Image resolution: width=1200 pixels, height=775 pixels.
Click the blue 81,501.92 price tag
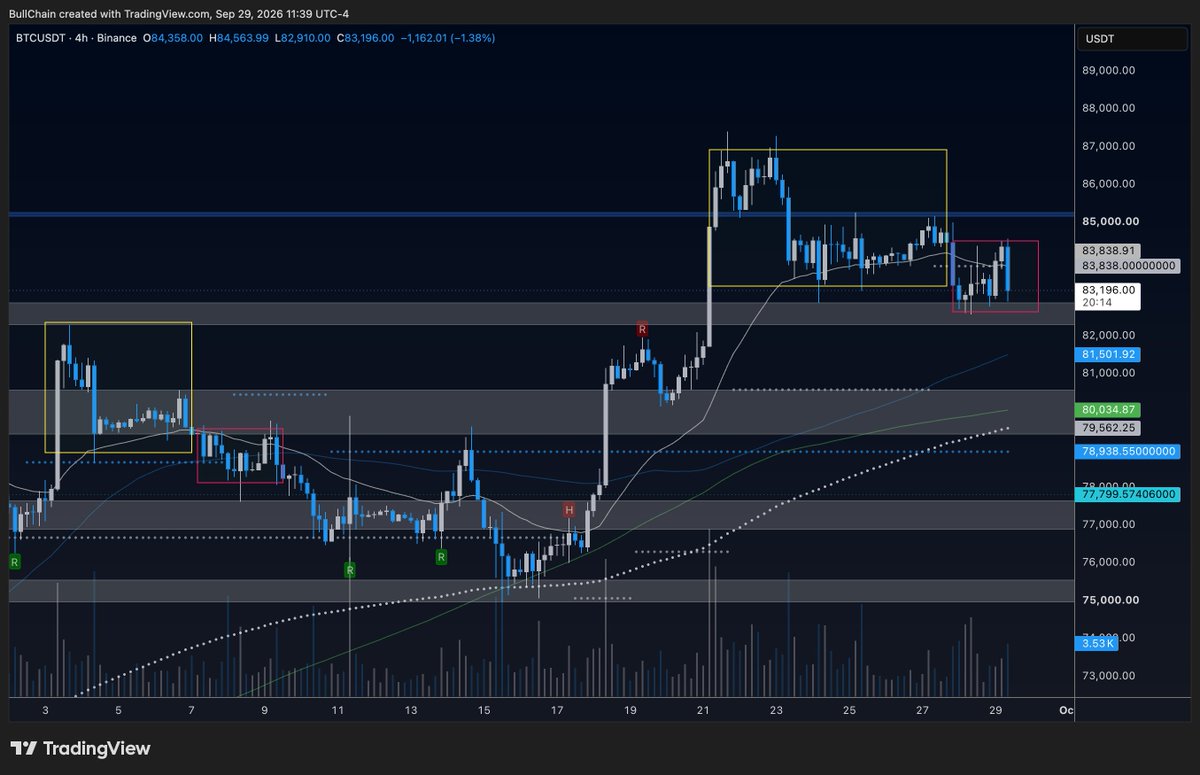(1109, 354)
